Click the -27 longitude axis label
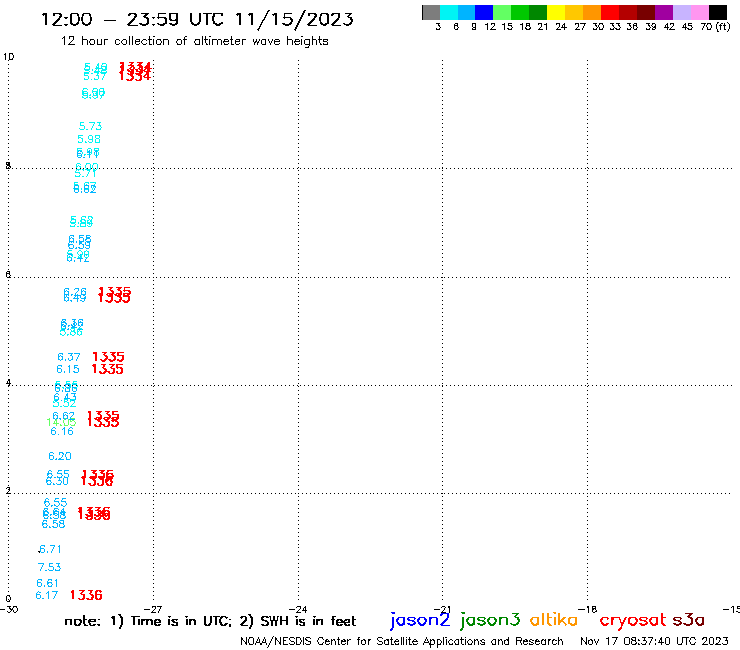Viewport: 740px width, 650px height. [153, 609]
